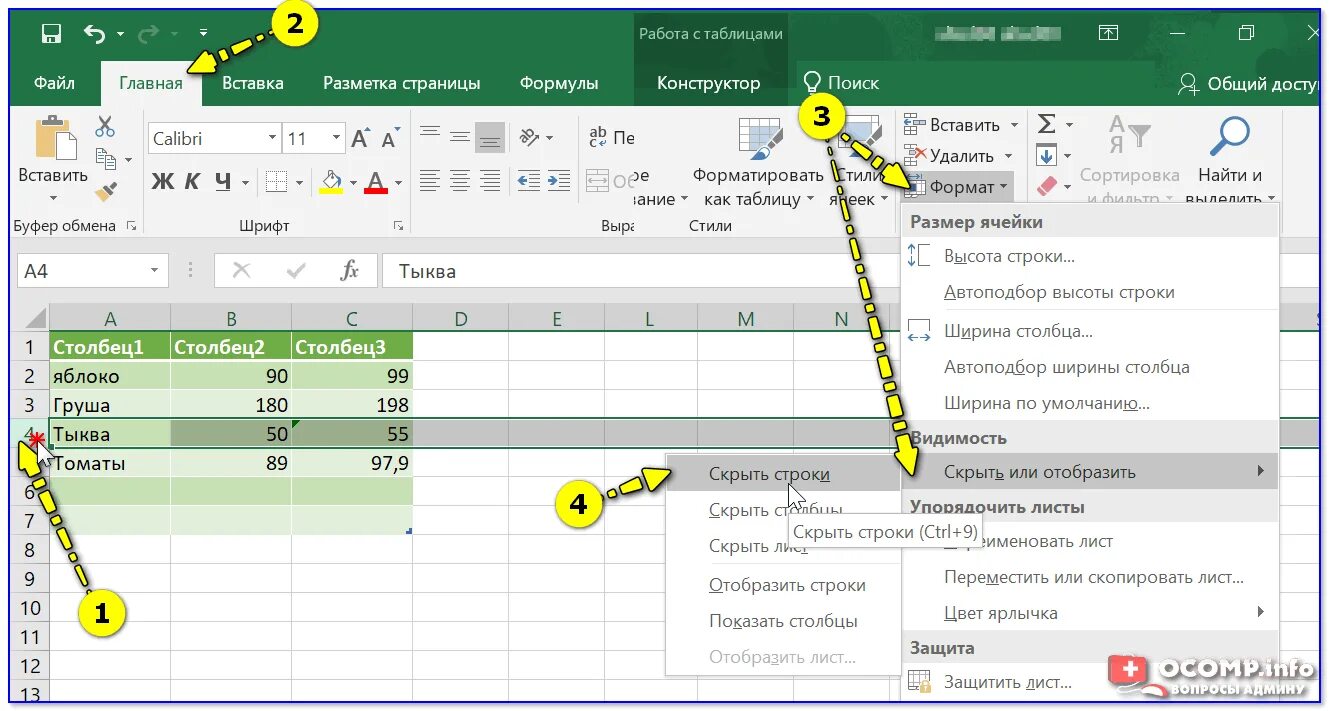Open the font color dropdown arrow

tap(398, 182)
